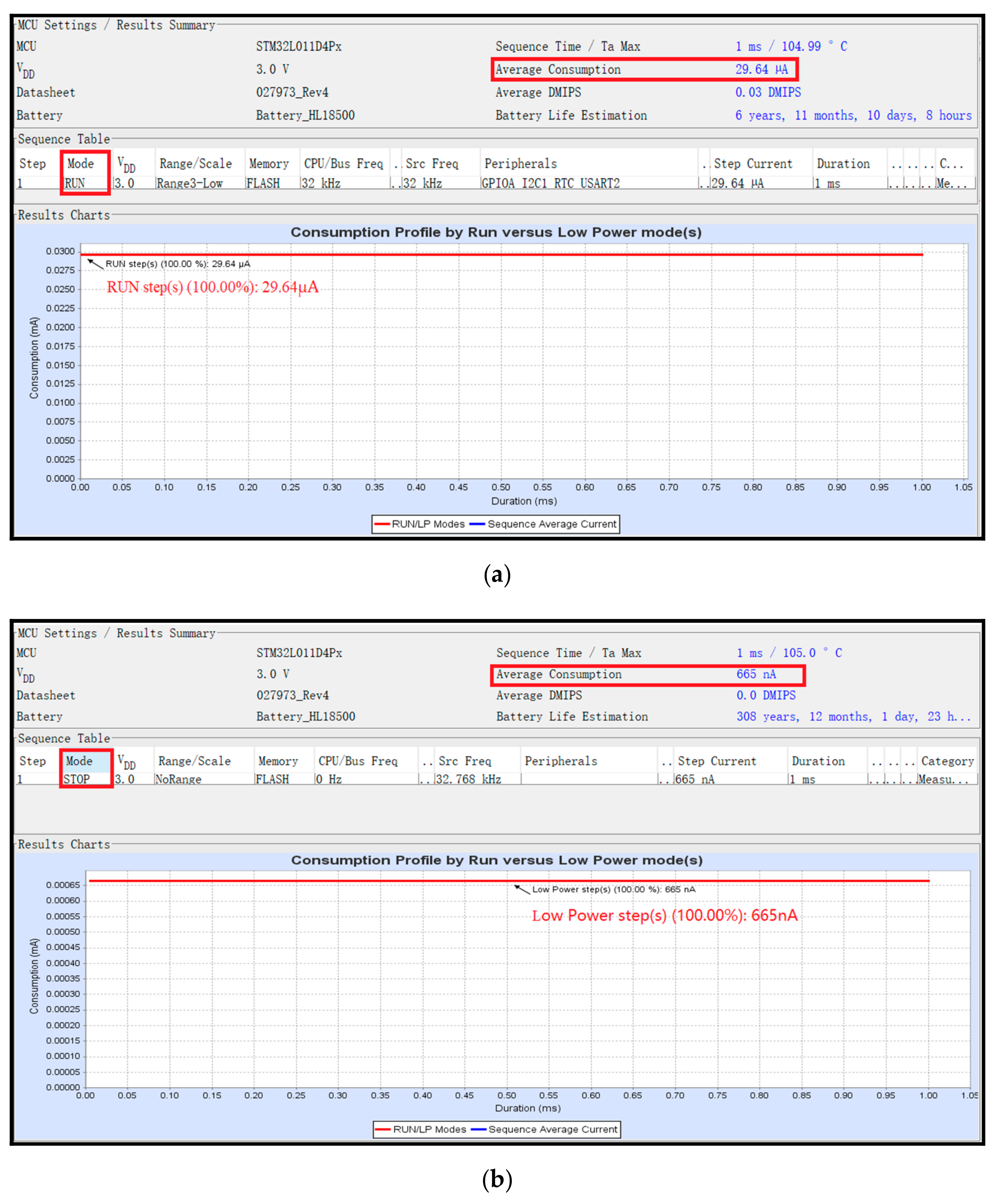Click the Peripherals column header in top table

[x=520, y=164]
